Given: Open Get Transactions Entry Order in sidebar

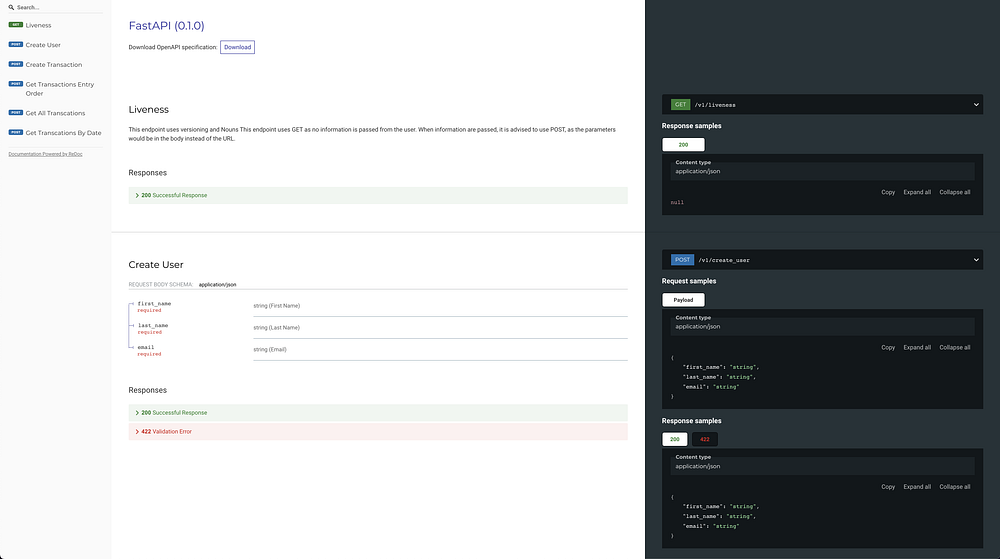Looking at the screenshot, I should coord(60,89).
